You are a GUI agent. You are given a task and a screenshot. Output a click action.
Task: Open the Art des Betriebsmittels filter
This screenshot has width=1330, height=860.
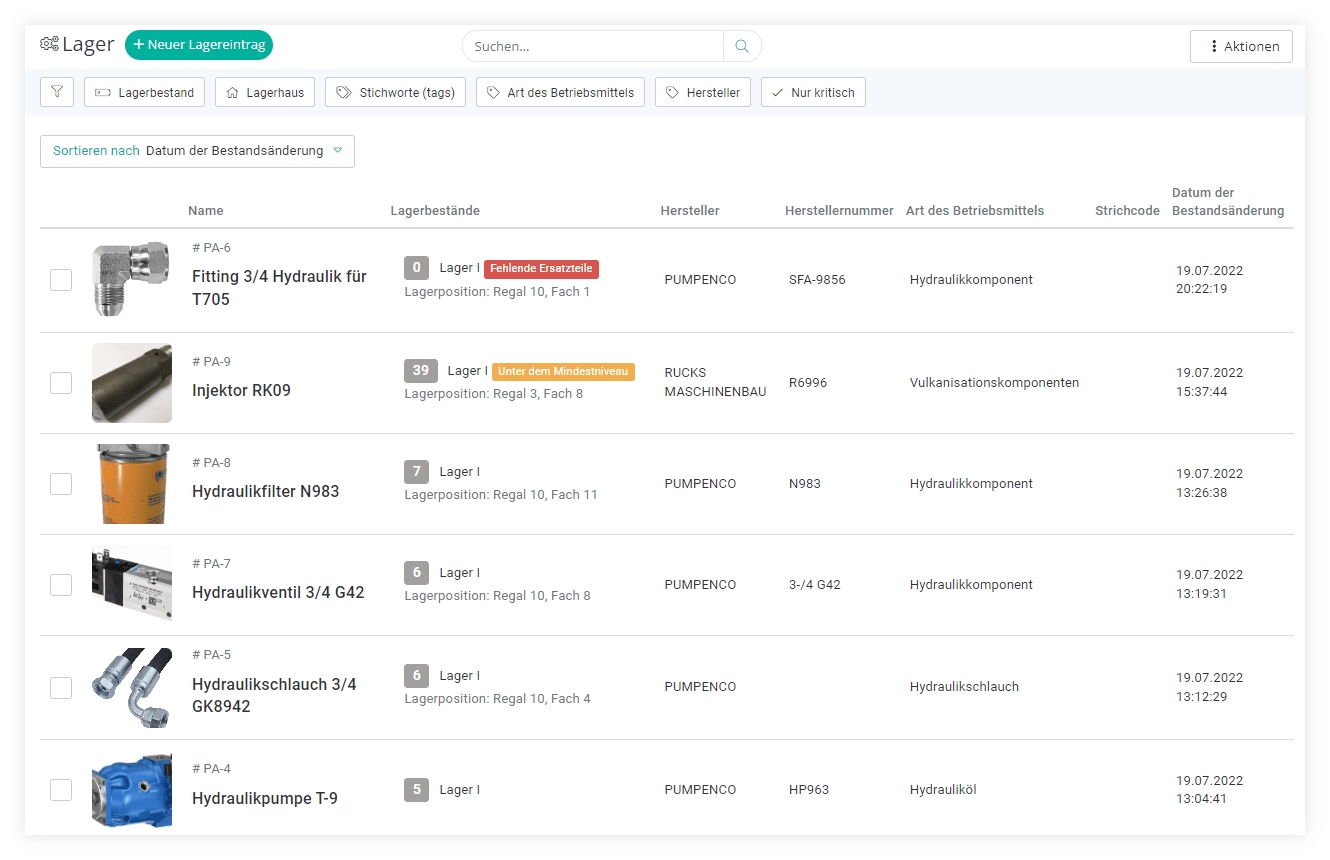560,92
